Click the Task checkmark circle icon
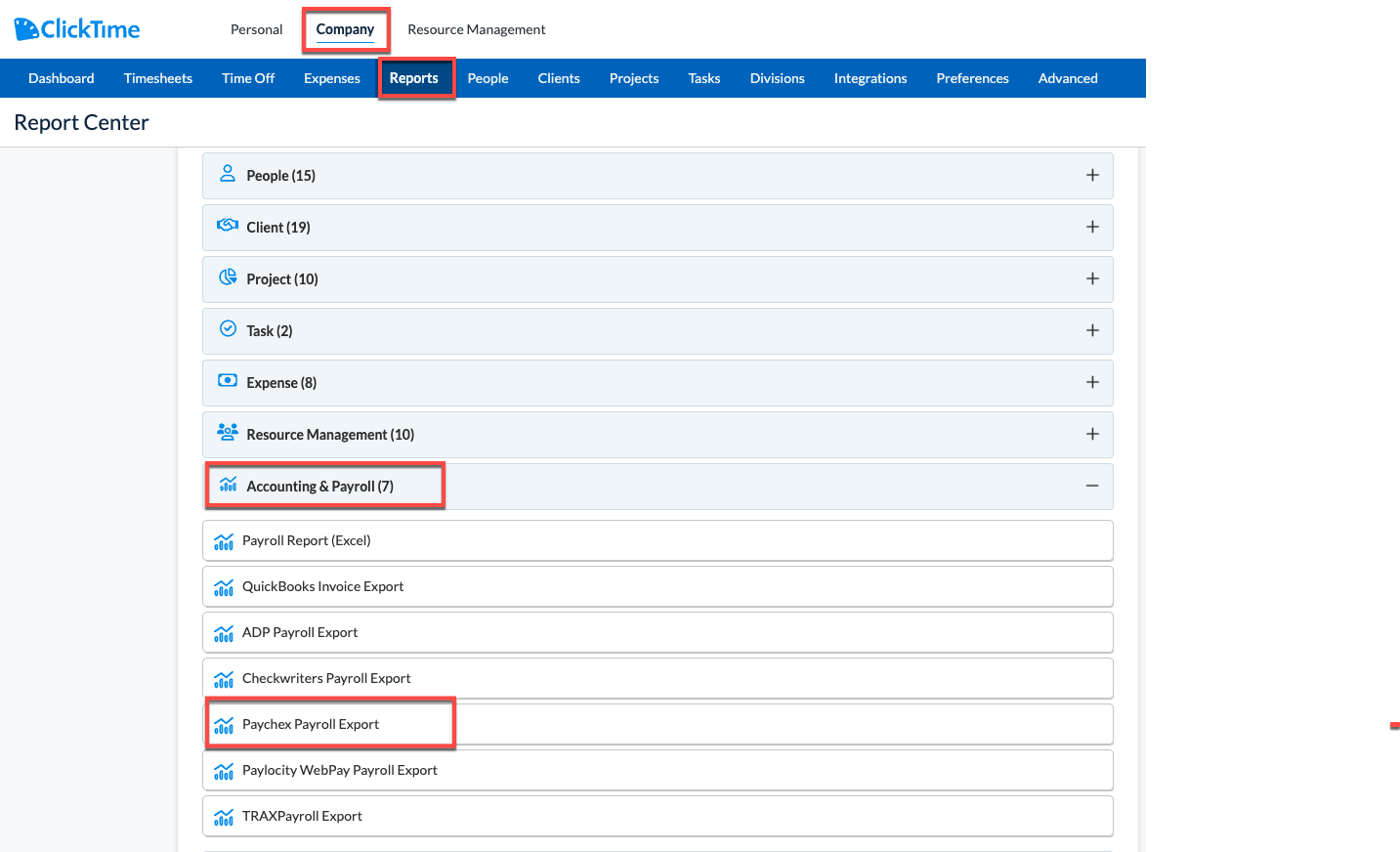The height and width of the screenshot is (852, 1400). 228,329
